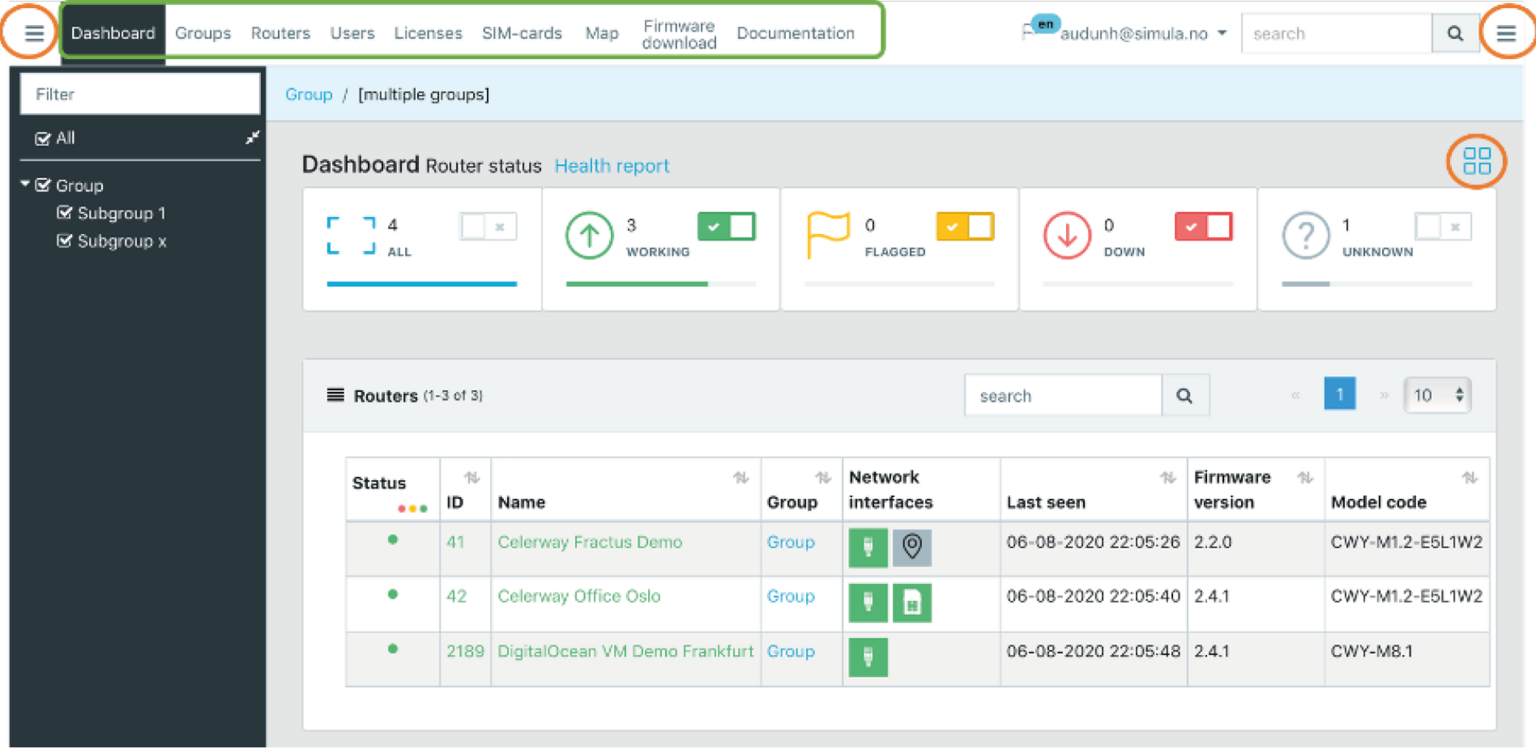Click the SIM card icon for Celerway Office Oslo
The height and width of the screenshot is (749, 1536).
click(x=911, y=603)
